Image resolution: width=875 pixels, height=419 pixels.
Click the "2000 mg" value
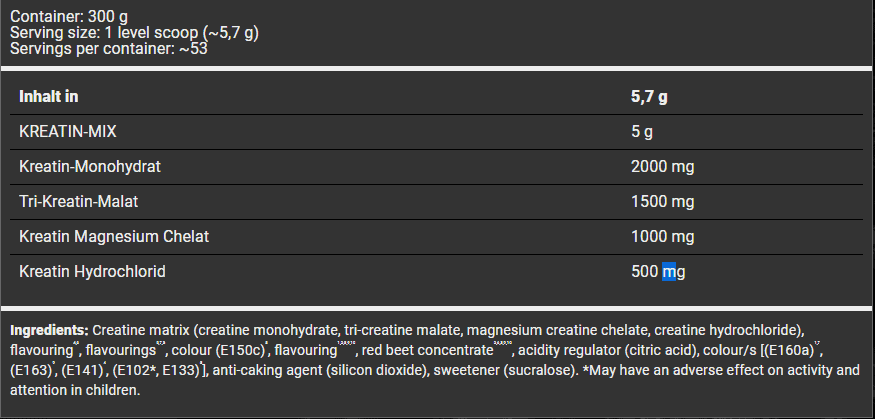tap(662, 167)
